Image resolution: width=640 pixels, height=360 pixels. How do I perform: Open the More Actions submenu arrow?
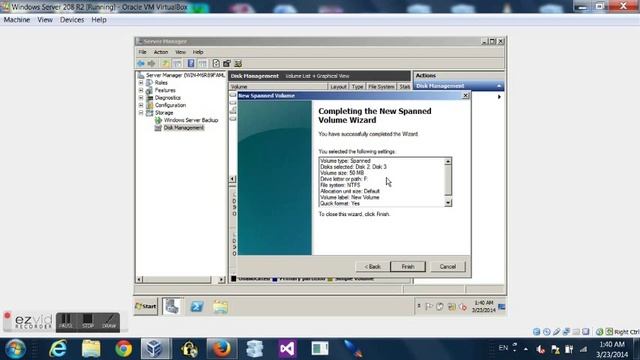click(x=499, y=97)
